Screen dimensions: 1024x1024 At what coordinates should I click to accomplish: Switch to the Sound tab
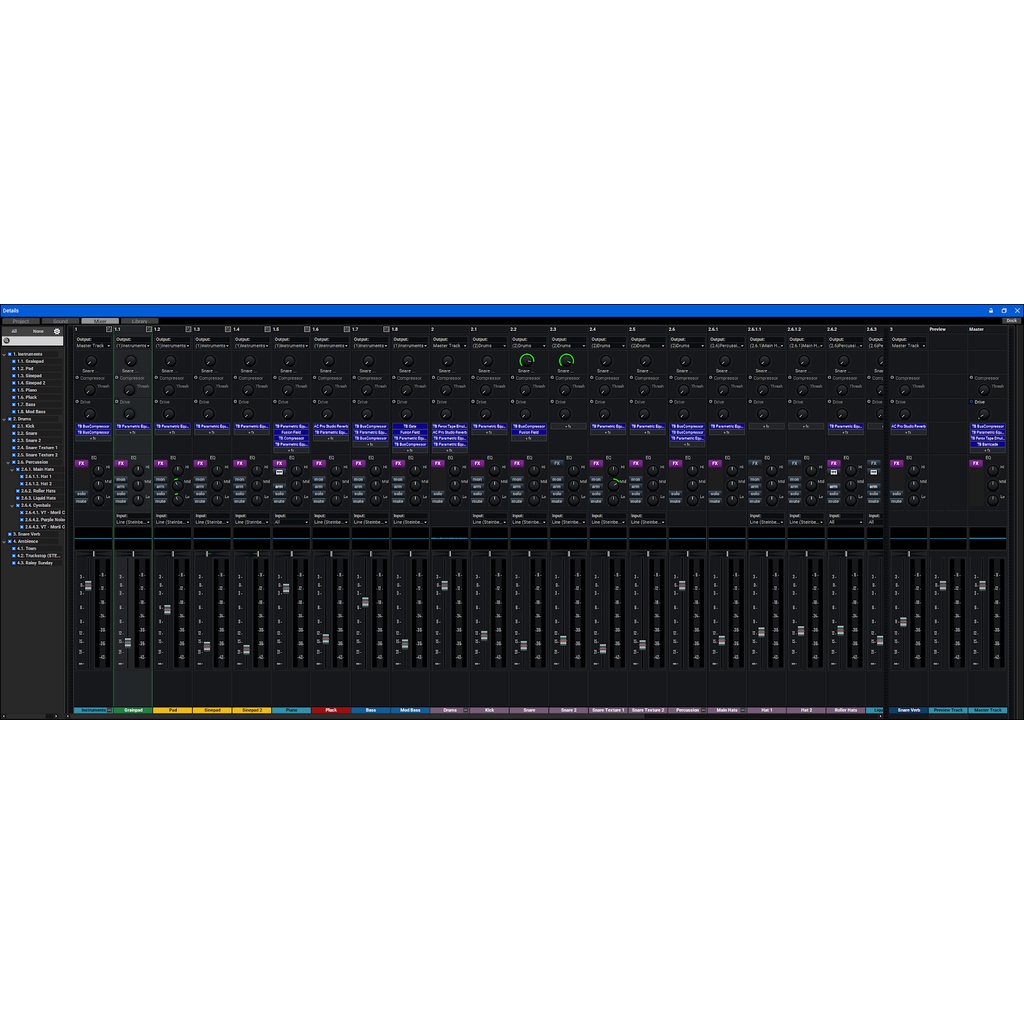coord(60,321)
